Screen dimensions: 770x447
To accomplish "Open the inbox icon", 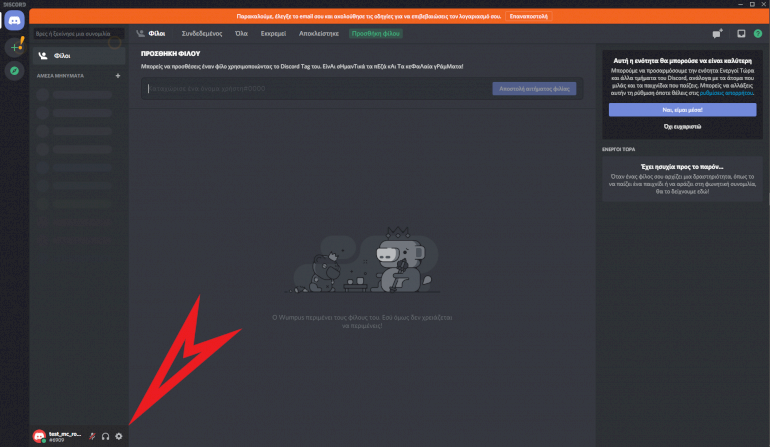I will [741, 33].
